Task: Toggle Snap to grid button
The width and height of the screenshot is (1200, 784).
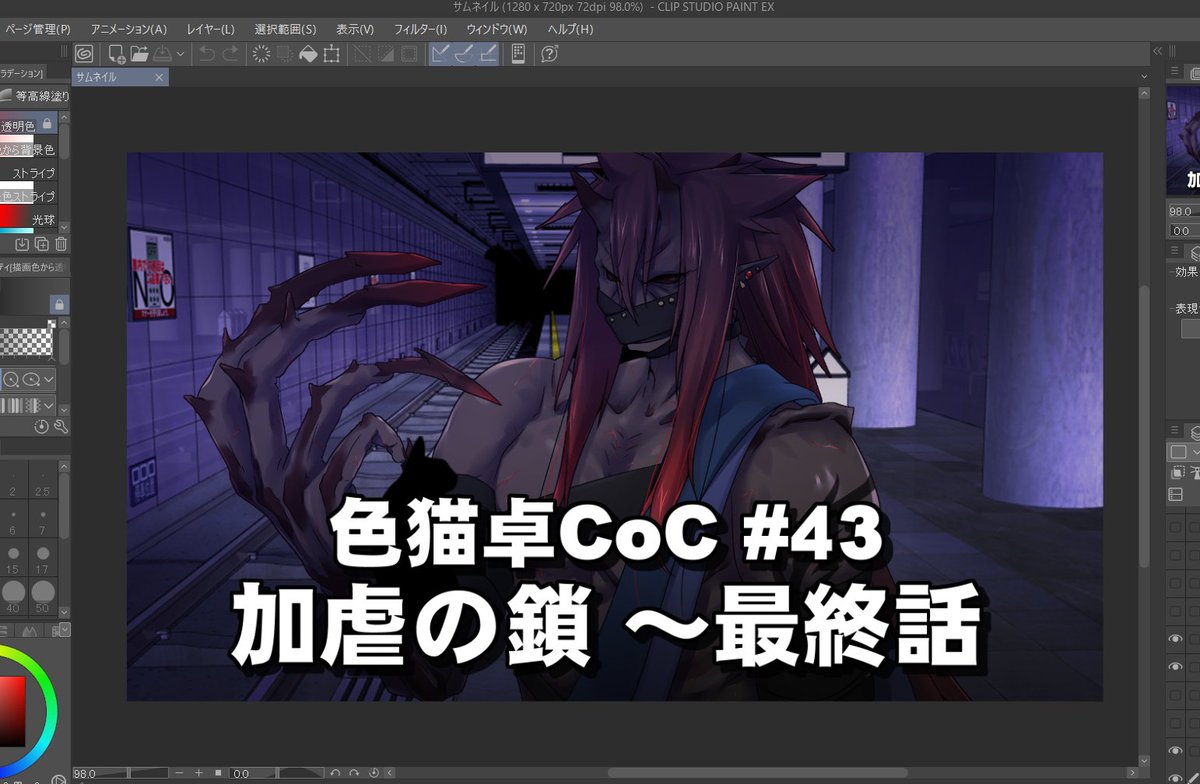Action: pos(487,54)
